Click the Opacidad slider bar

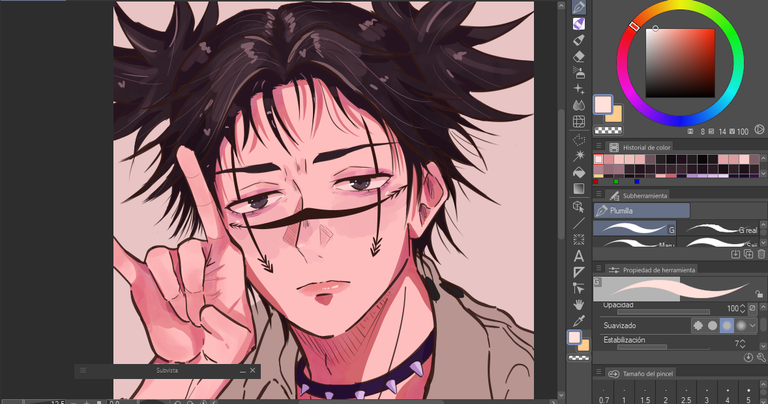(x=663, y=312)
